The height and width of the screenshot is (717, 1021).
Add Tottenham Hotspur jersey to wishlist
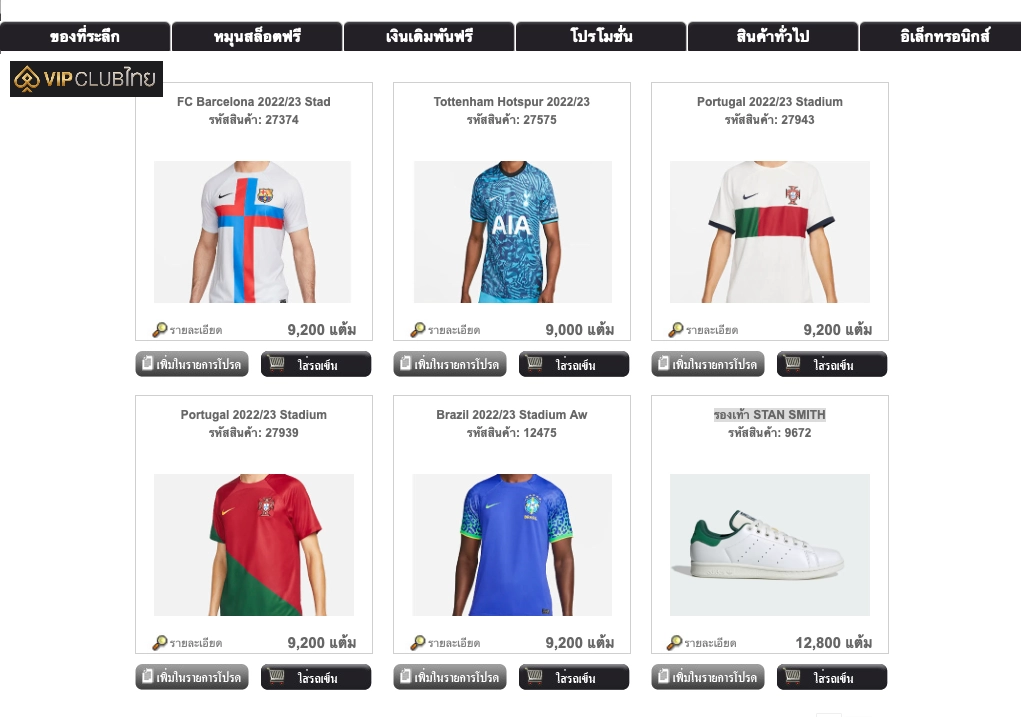[450, 364]
